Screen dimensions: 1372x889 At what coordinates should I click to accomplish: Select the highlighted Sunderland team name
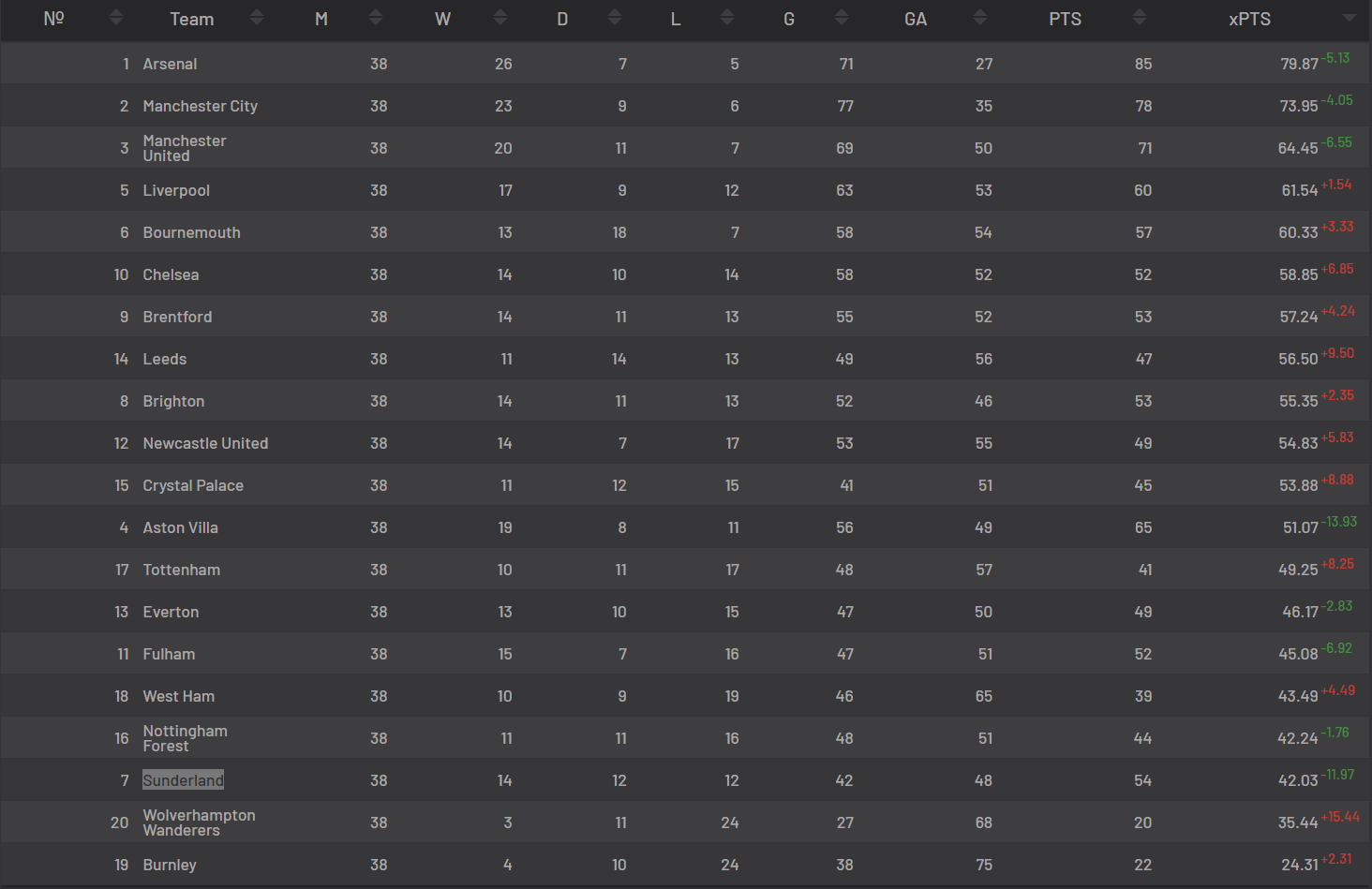click(x=183, y=780)
